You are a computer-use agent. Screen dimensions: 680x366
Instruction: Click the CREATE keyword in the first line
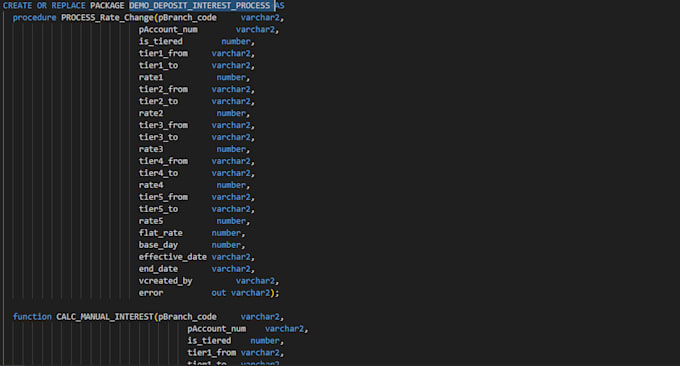pyautogui.click(x=17, y=6)
